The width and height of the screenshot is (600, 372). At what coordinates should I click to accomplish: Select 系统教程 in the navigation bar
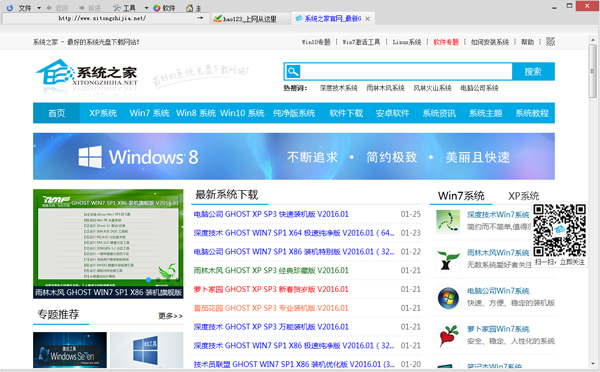click(532, 113)
